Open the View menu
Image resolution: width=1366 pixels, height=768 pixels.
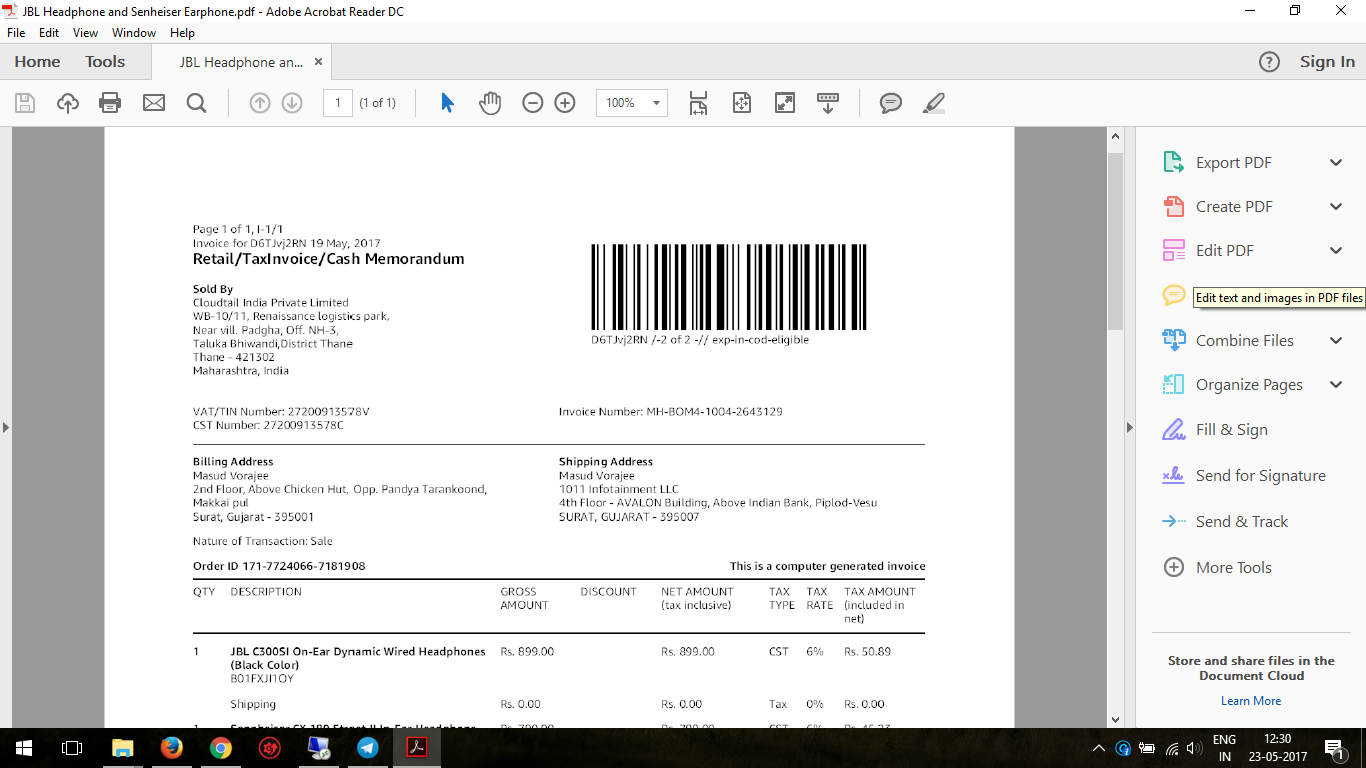(x=85, y=33)
